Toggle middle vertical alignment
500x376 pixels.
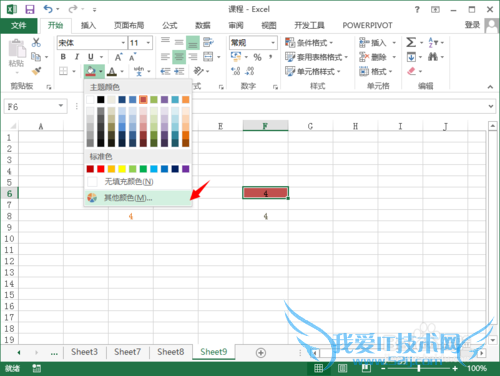(179, 42)
